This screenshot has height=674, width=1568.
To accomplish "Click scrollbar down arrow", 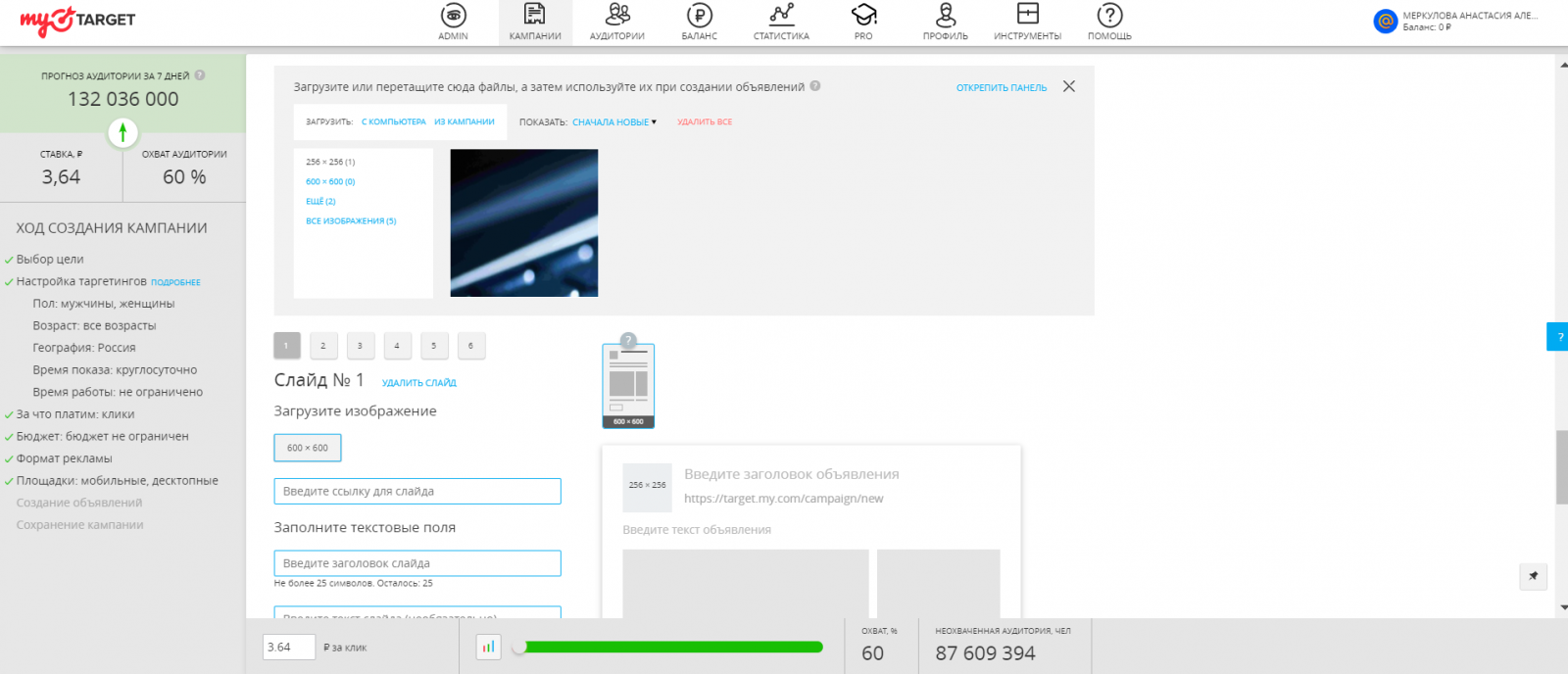I will [1562, 607].
